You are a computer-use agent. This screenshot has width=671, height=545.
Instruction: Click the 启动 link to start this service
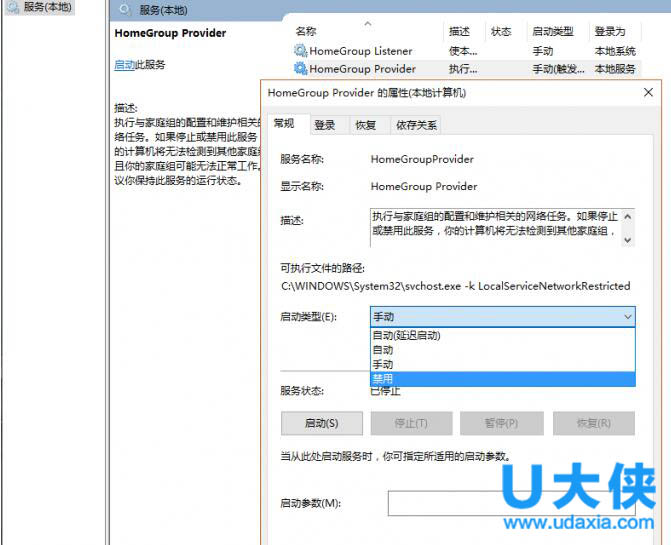coord(125,65)
